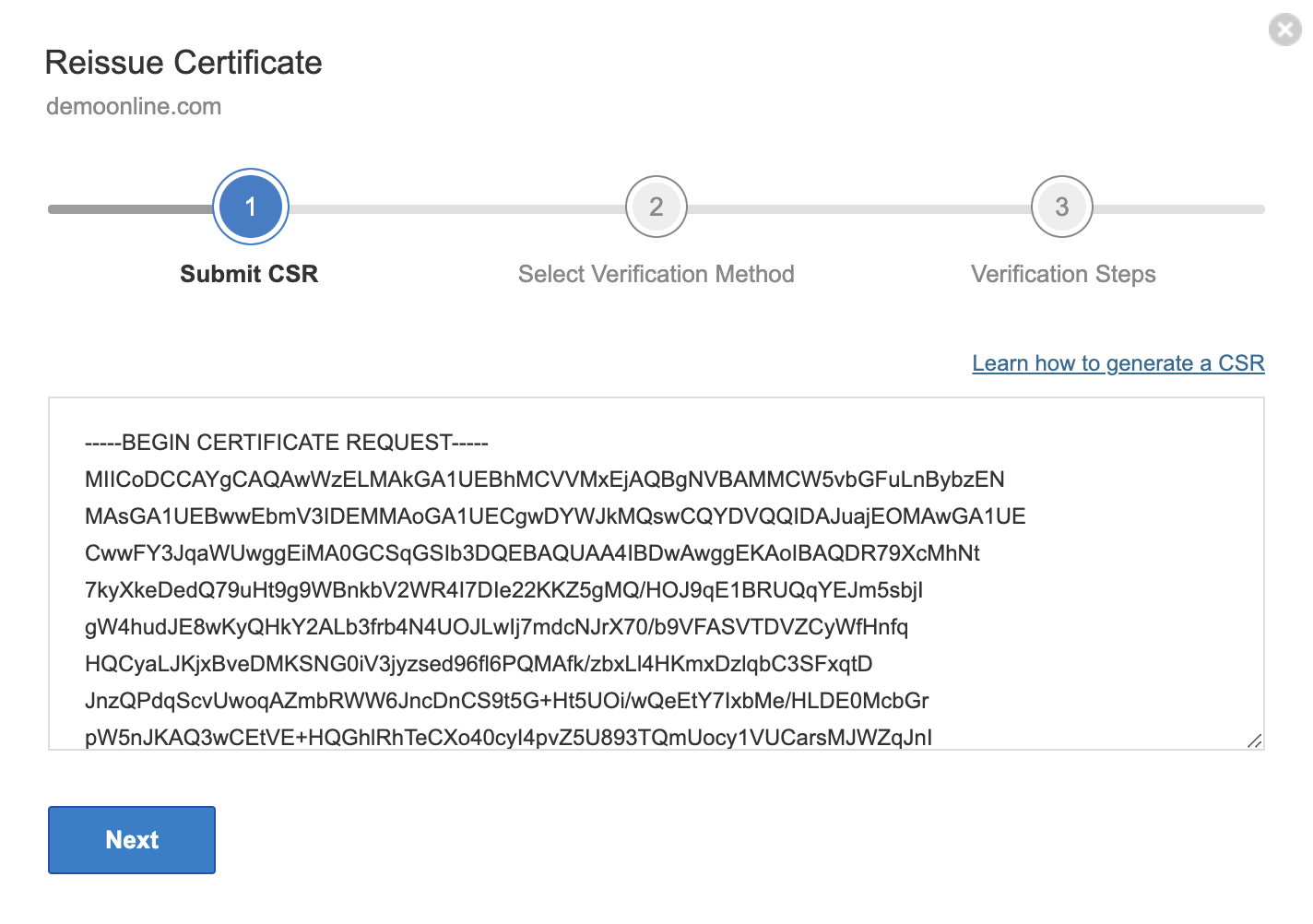The image size is (1313, 924).
Task: Select the Submit CSR step label
Action: tap(248, 274)
